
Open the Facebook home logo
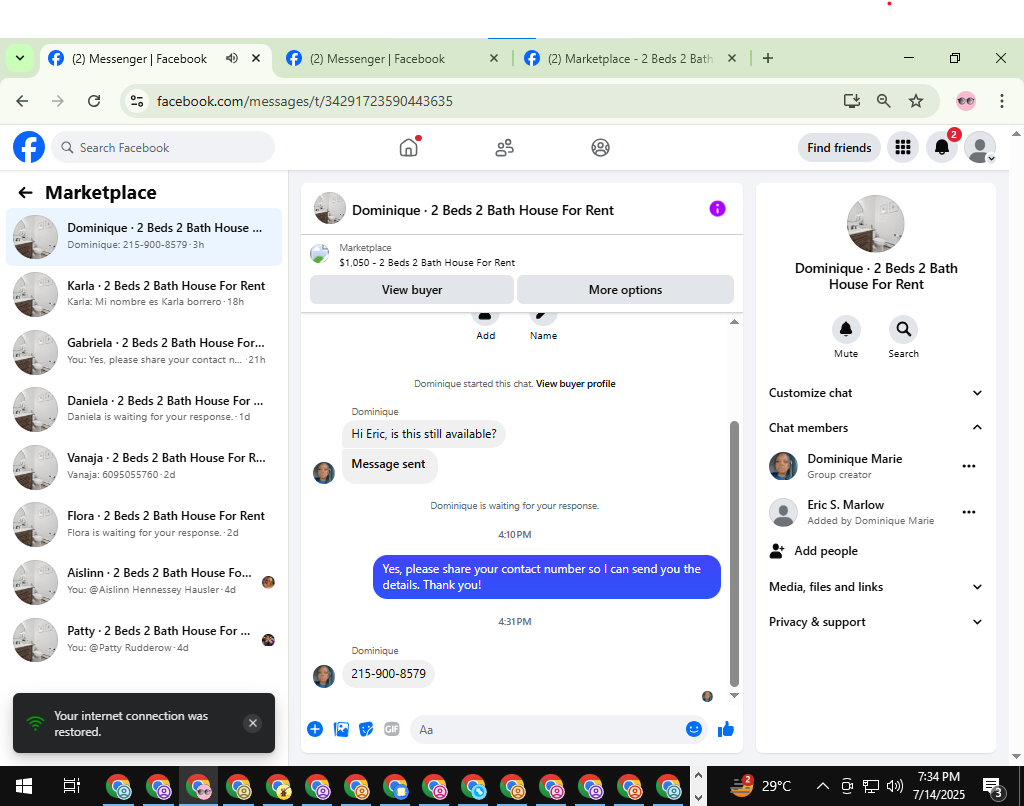[x=29, y=147]
